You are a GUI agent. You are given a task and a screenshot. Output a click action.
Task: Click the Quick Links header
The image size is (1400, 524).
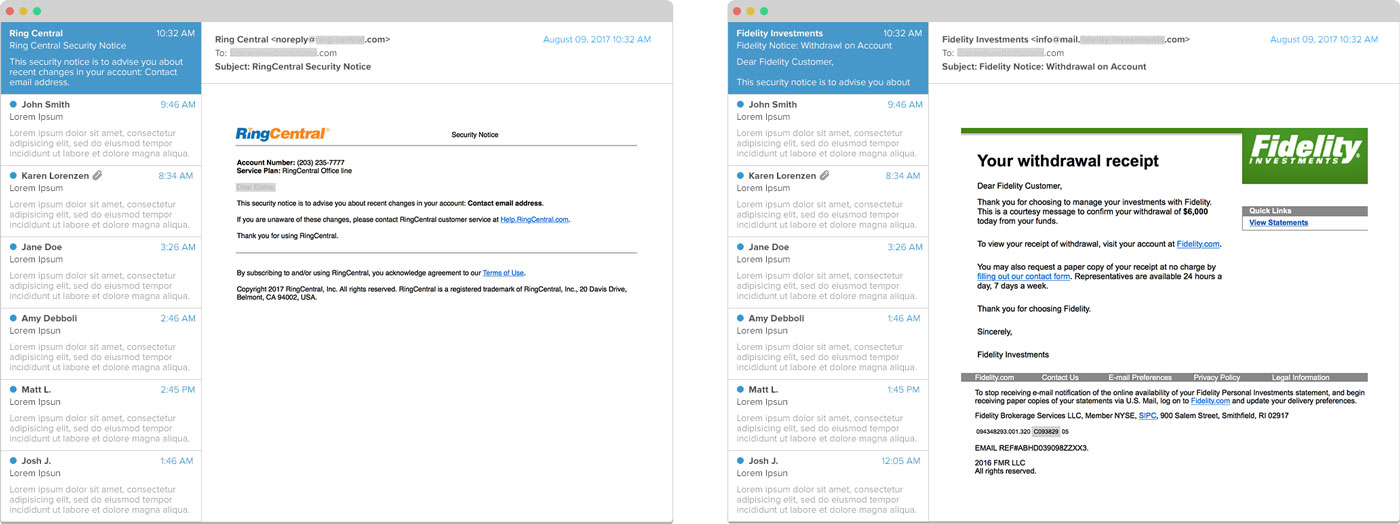pos(1304,211)
